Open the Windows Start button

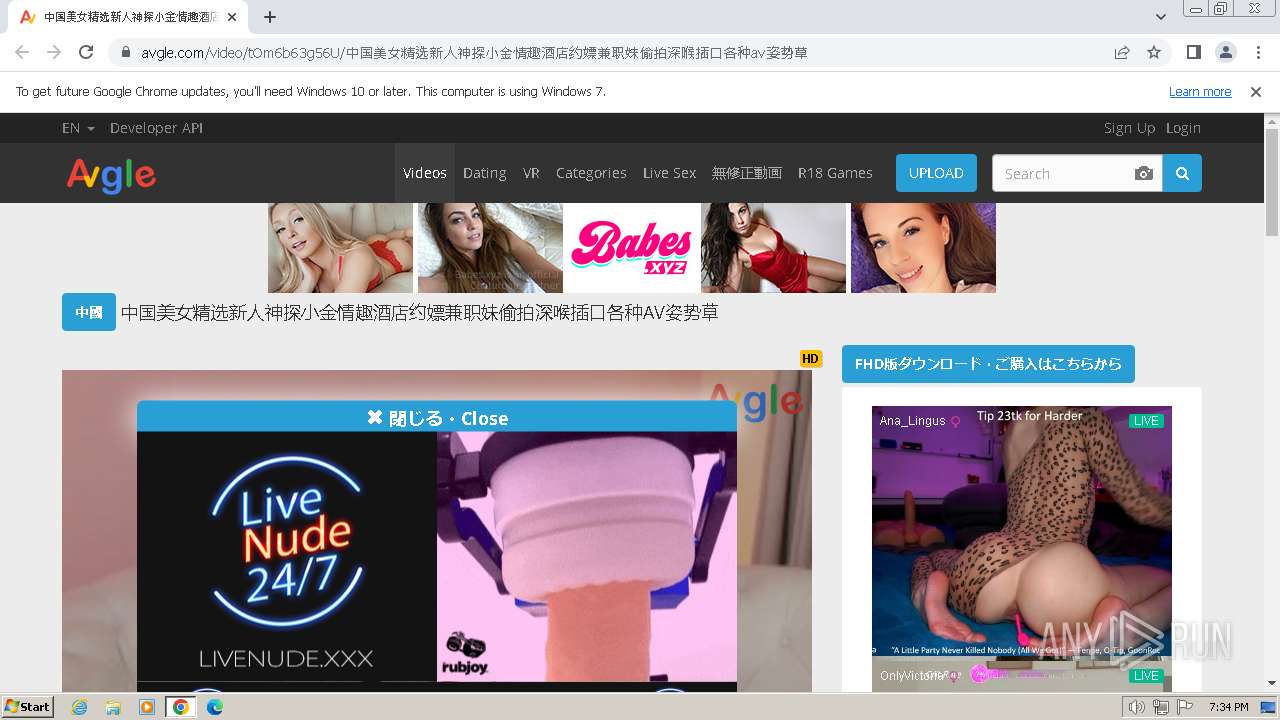pyautogui.click(x=28, y=706)
